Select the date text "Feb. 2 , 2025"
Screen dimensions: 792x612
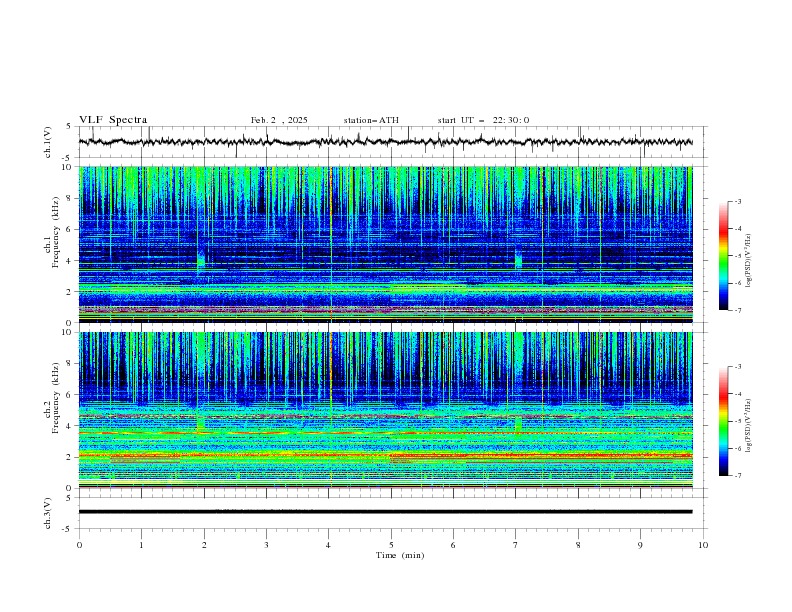coord(279,120)
